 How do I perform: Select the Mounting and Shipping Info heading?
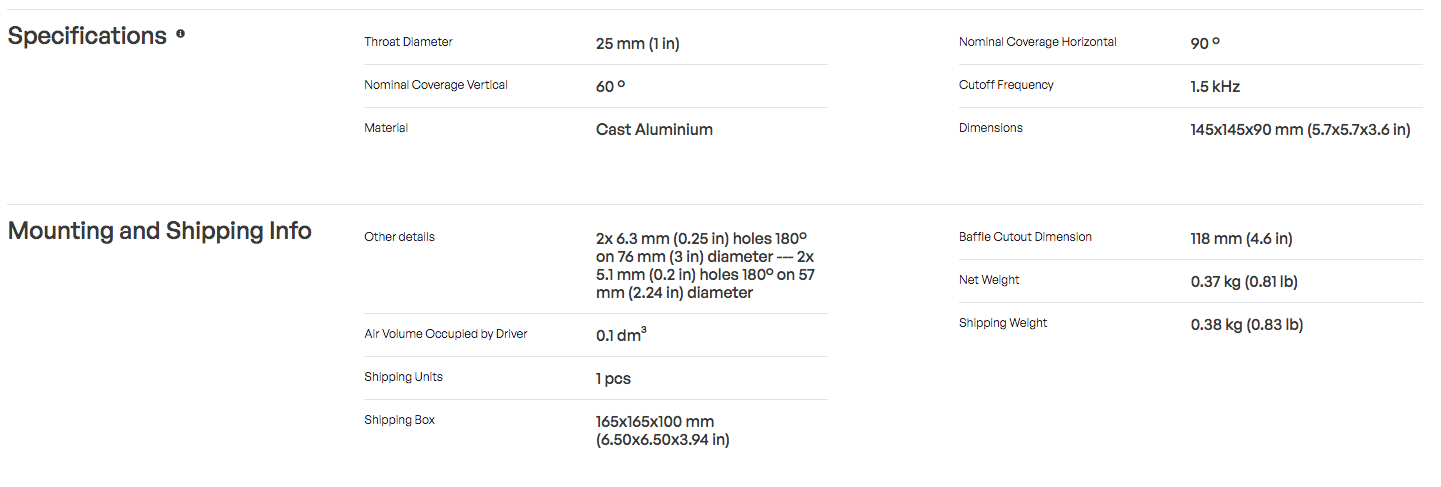point(160,231)
